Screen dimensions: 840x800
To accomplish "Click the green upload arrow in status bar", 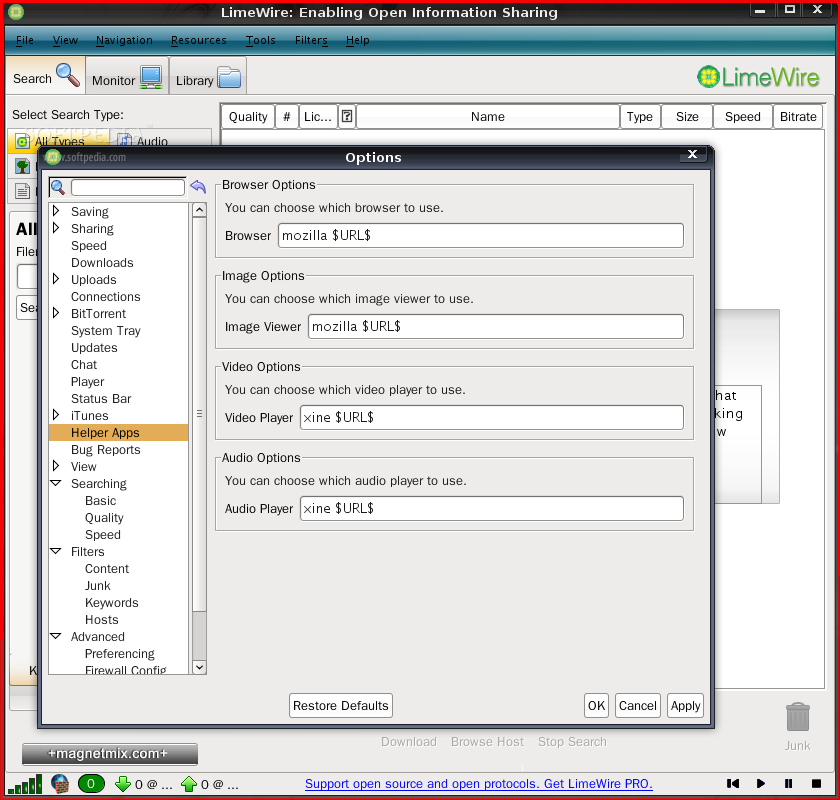I will pyautogui.click(x=189, y=784).
